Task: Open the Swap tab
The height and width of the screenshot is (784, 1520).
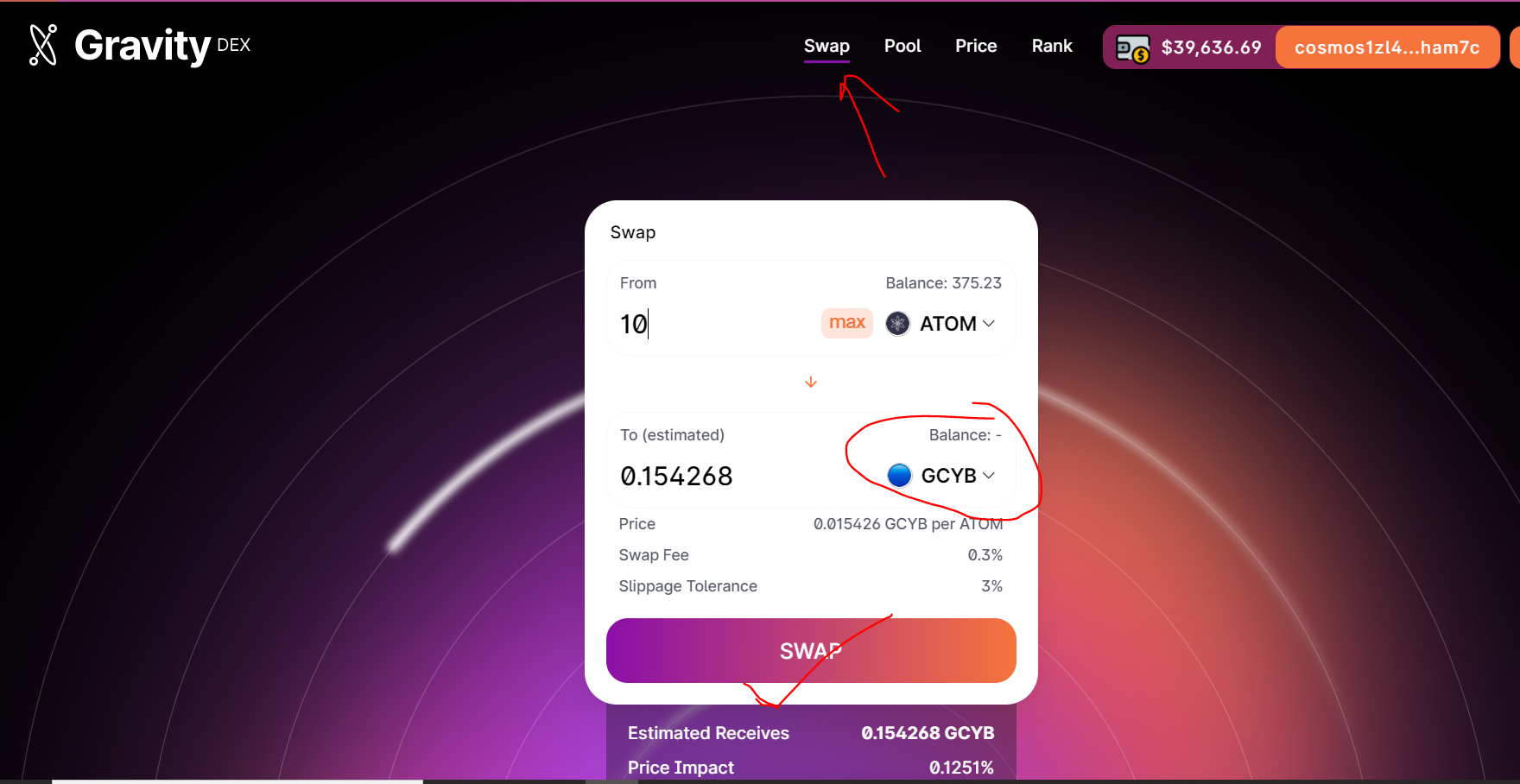Action: 826,46
